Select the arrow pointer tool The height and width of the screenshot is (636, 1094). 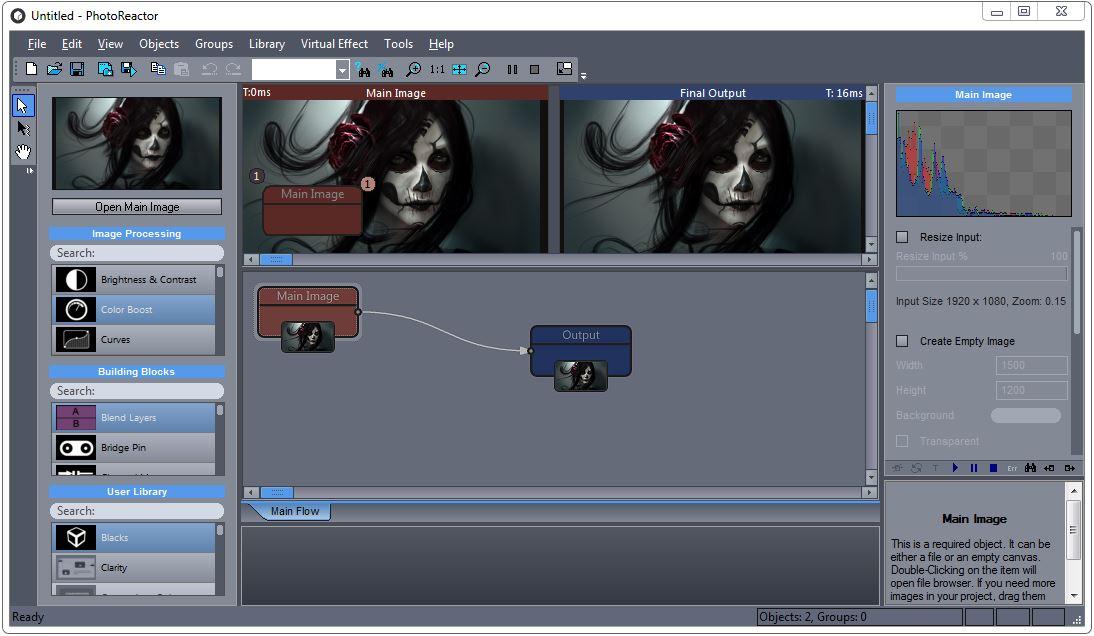[22, 105]
